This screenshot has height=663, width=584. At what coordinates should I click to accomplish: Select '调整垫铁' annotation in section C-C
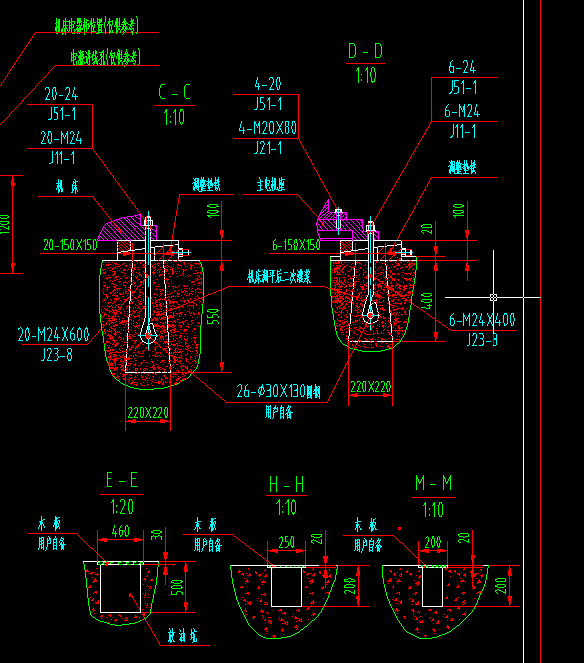point(206,185)
